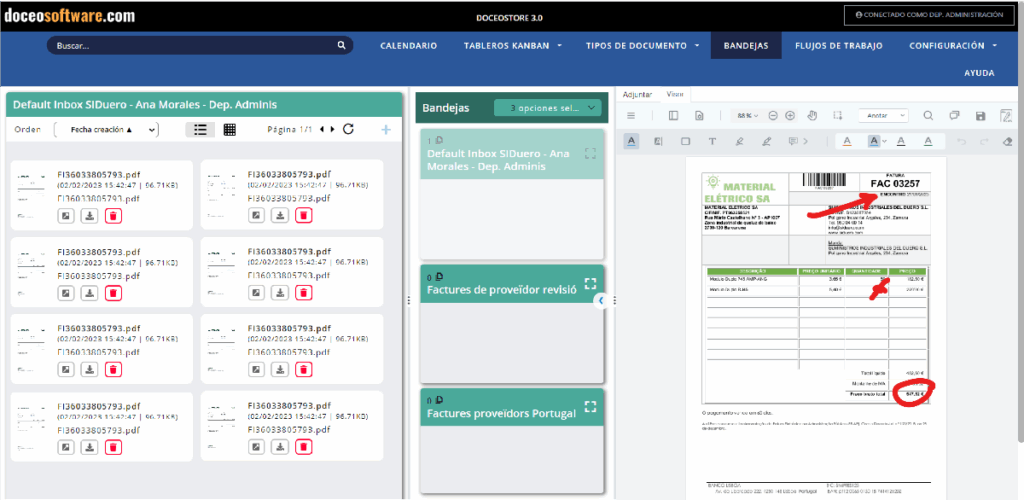Add a new document with the plus icon
The image size is (1024, 500).
[386, 130]
